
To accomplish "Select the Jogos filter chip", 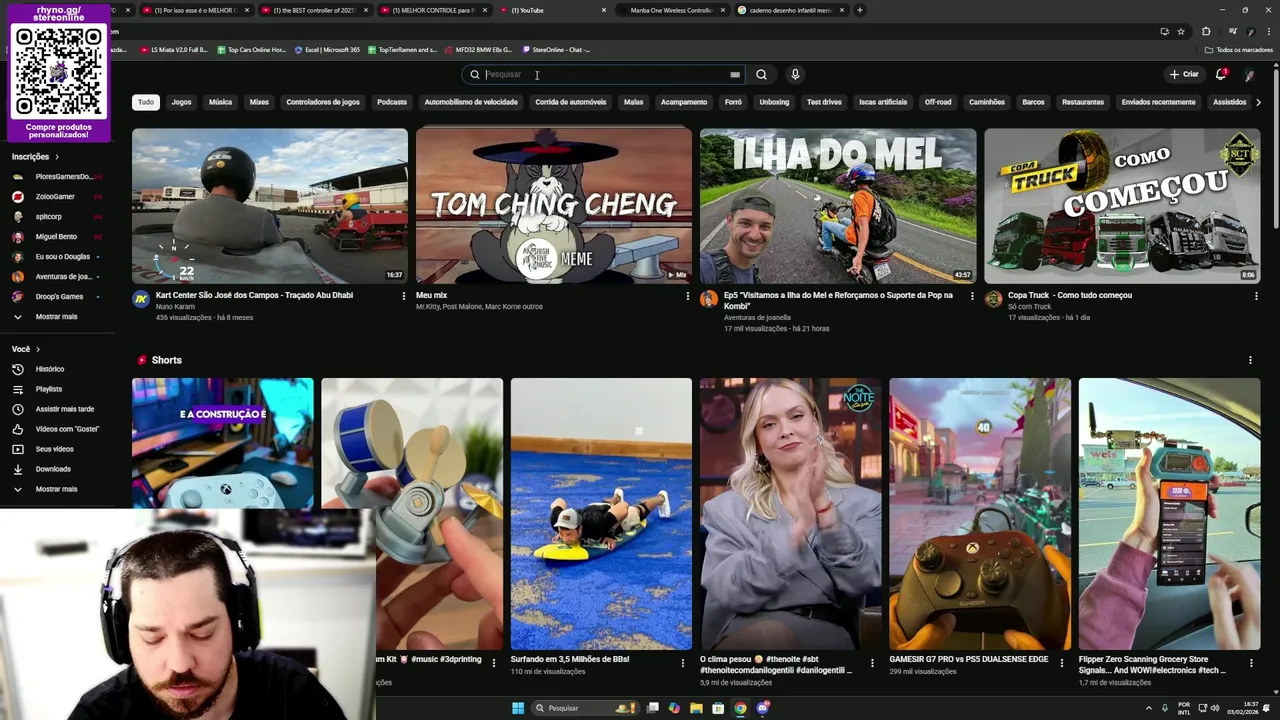I will (x=181, y=102).
